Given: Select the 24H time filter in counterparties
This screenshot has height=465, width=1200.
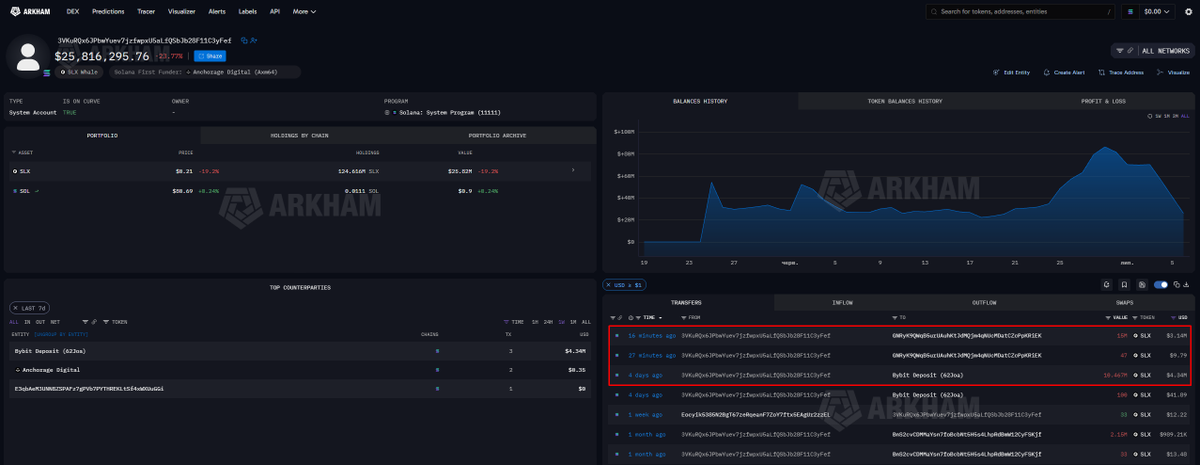Looking at the screenshot, I should coord(548,322).
